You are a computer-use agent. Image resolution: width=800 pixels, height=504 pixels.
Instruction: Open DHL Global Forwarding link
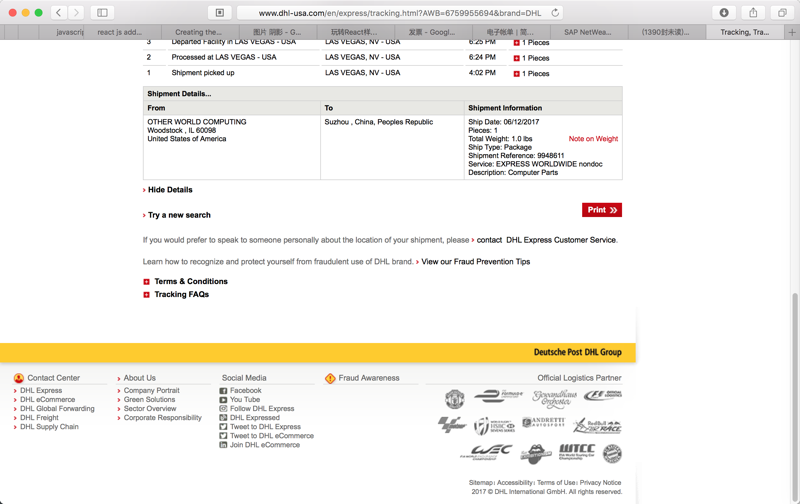[57, 409]
